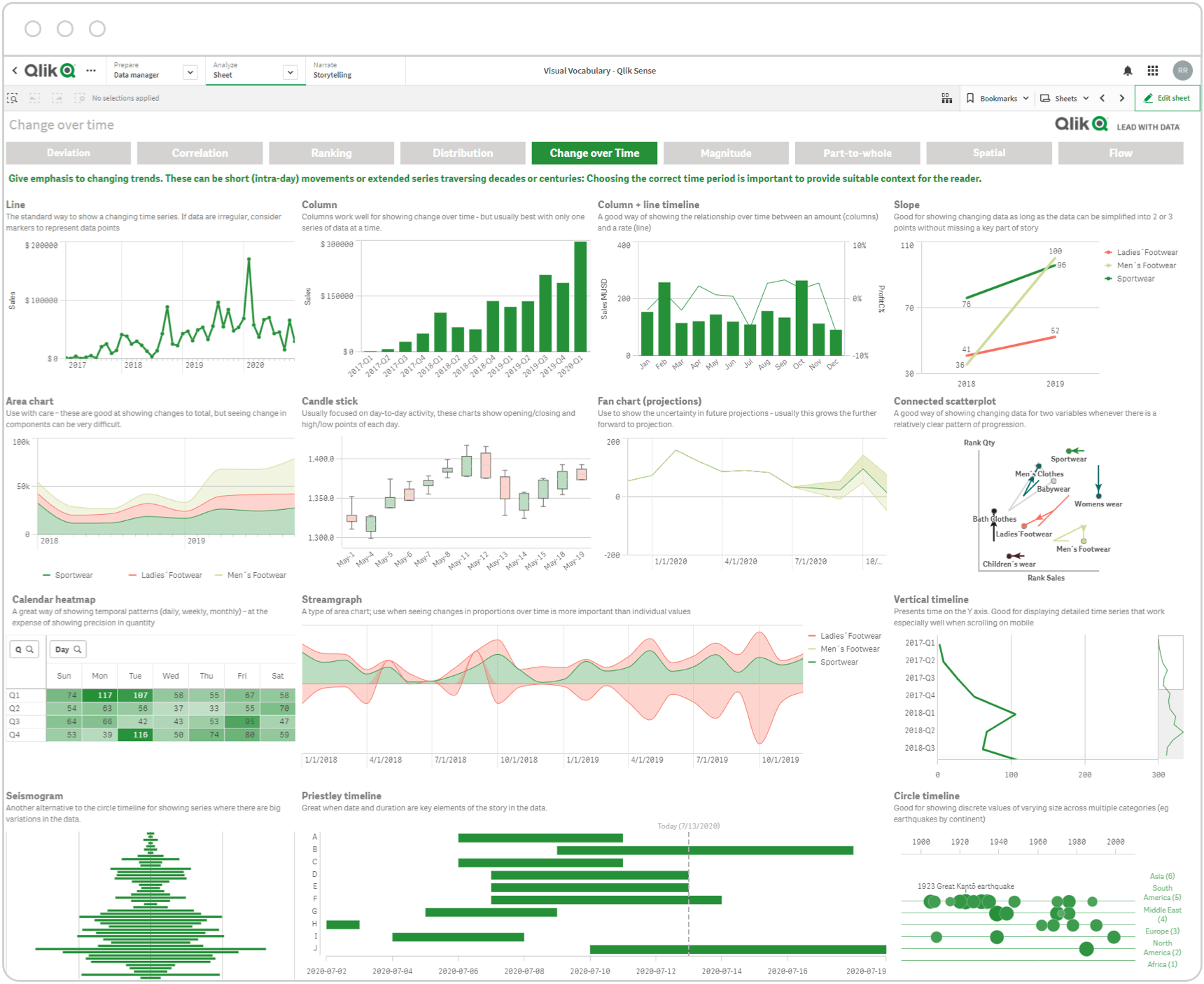Open the smart search selection tool

tap(13, 98)
